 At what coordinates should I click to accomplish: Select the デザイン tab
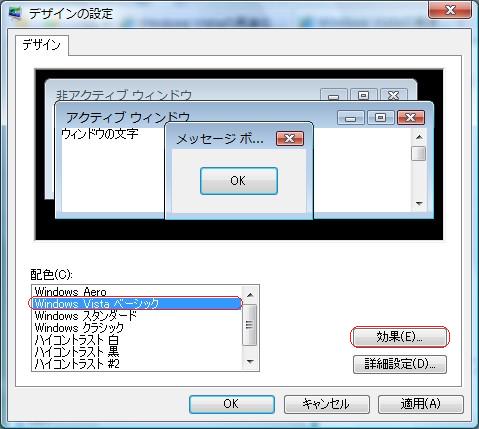click(x=42, y=45)
